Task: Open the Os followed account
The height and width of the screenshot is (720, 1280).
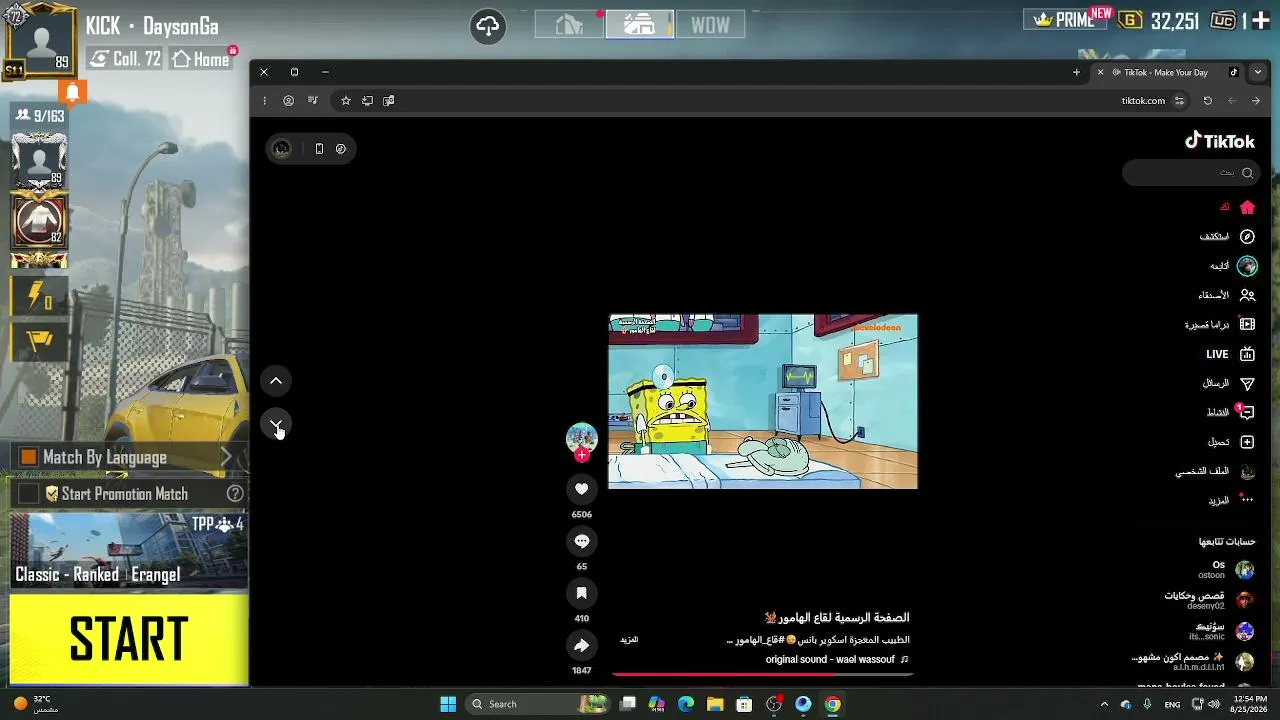Action: 1226,570
